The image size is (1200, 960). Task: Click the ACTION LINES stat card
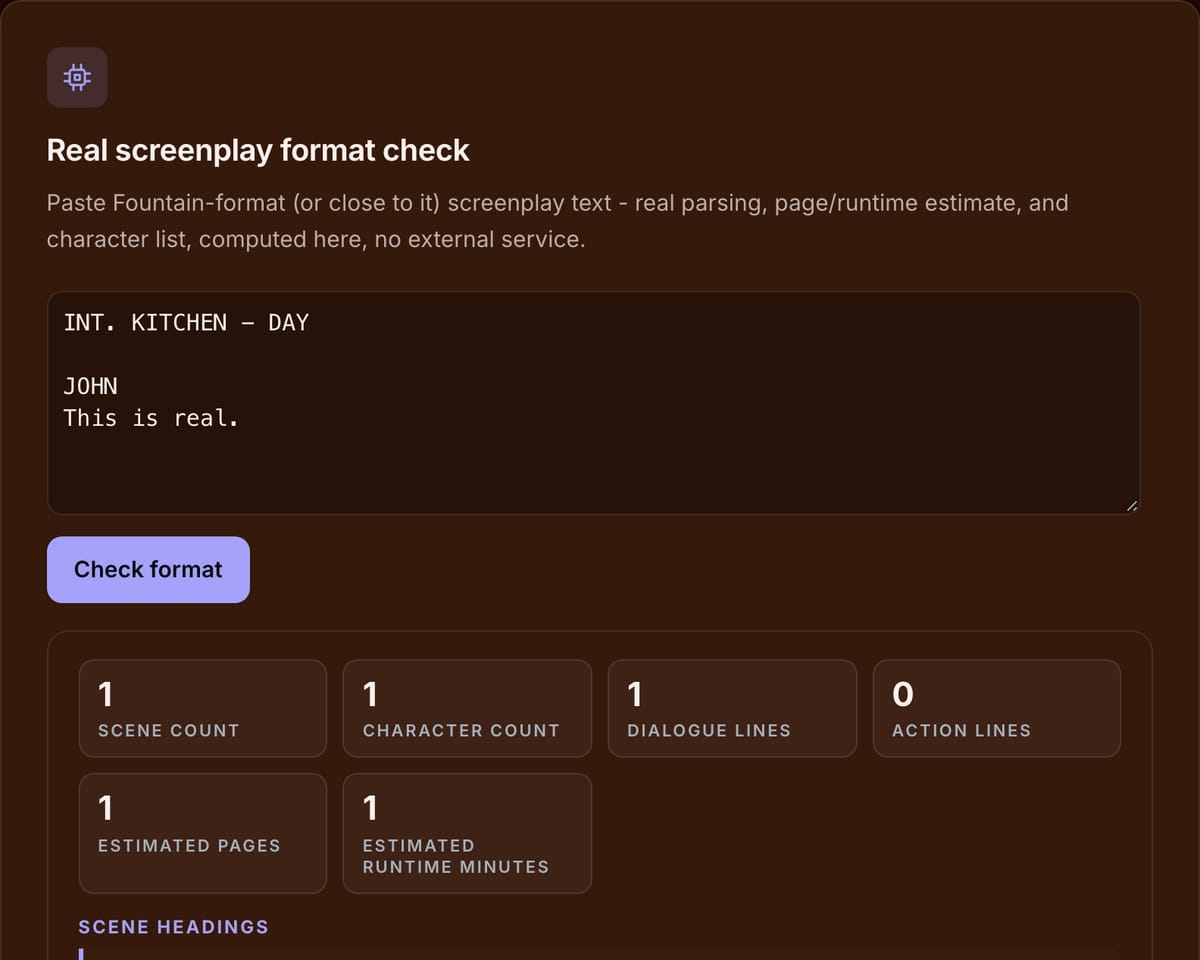pyautogui.click(x=997, y=708)
